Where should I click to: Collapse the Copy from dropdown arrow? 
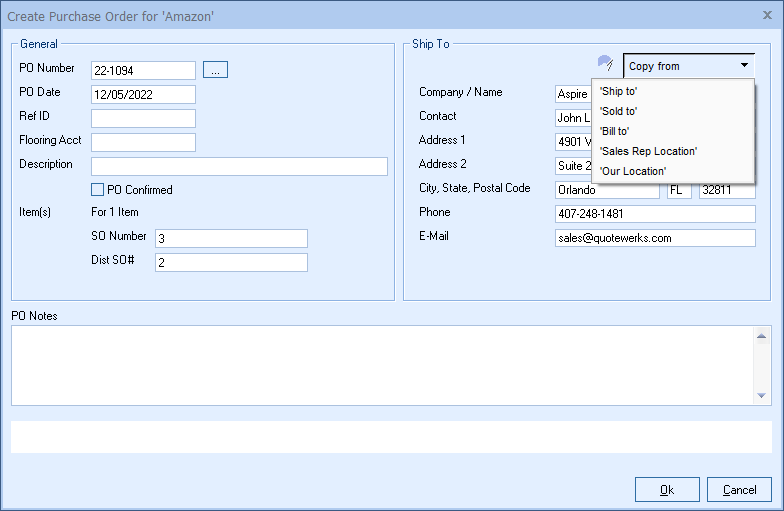(x=744, y=66)
